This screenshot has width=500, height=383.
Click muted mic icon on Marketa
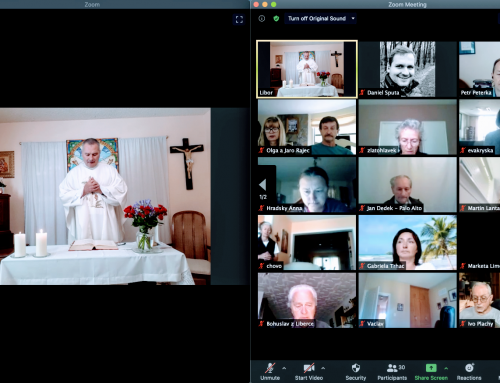pos(463,266)
